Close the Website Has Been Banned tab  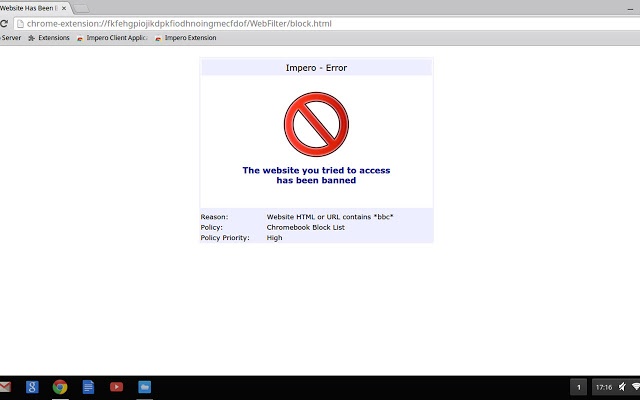click(64, 8)
